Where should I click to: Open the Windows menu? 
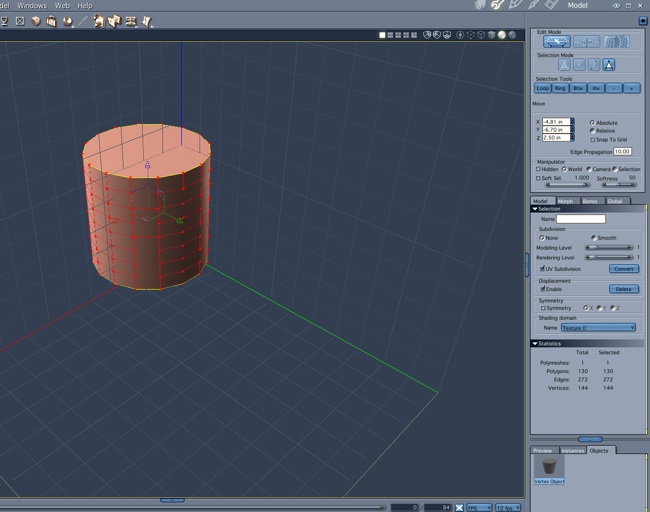[x=32, y=5]
